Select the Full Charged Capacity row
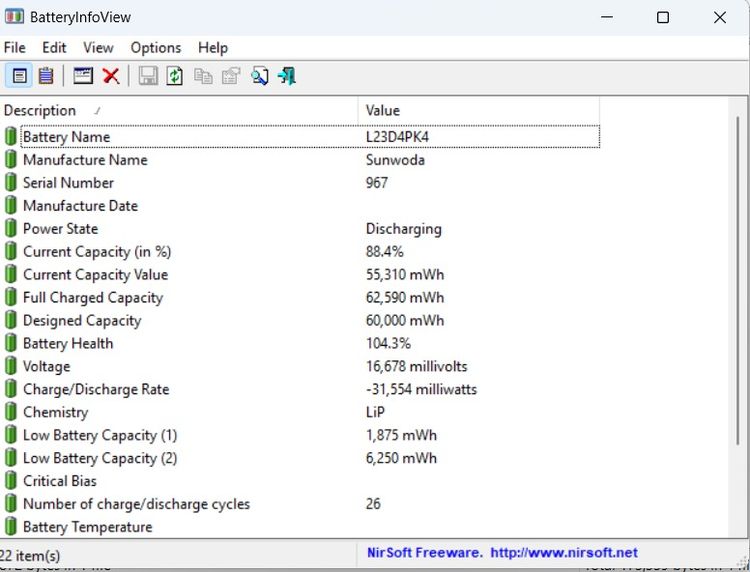750x572 pixels. point(299,297)
